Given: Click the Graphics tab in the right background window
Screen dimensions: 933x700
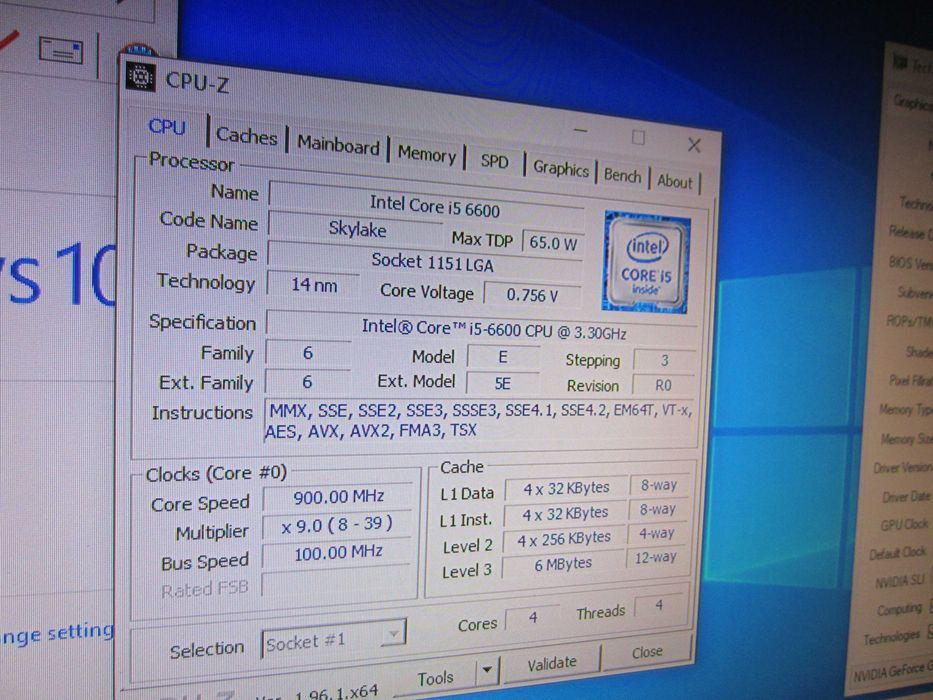Looking at the screenshot, I should pos(912,102).
